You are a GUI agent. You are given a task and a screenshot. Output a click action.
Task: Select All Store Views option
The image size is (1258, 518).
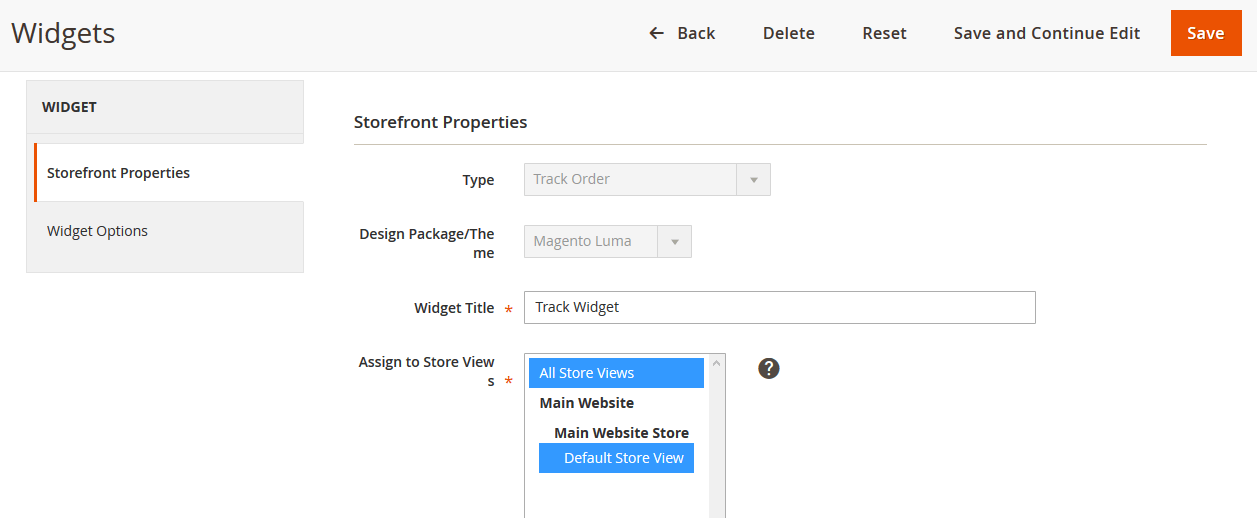(x=616, y=373)
